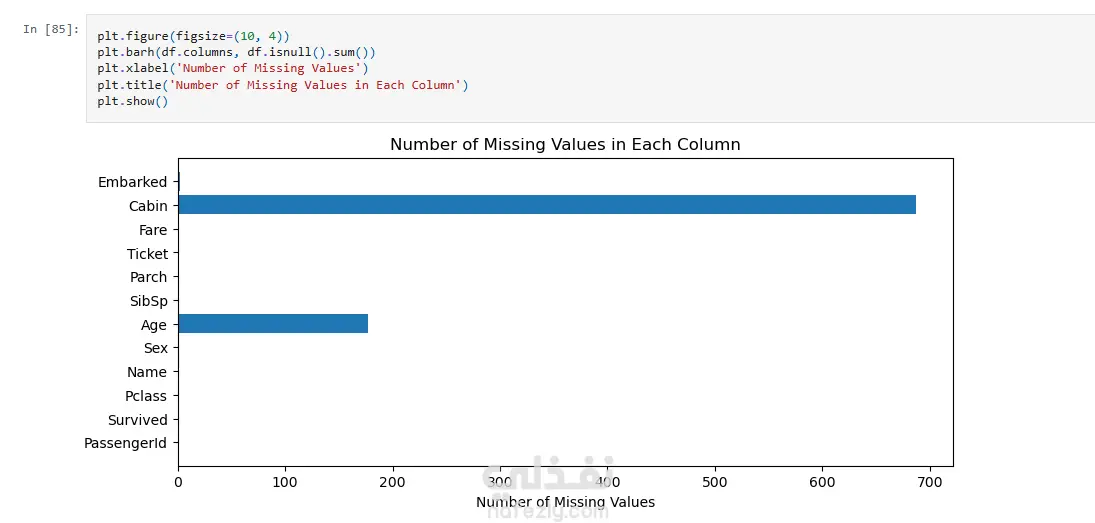Click the blue Cabin bar
The width and height of the screenshot is (1095, 523).
(546, 205)
